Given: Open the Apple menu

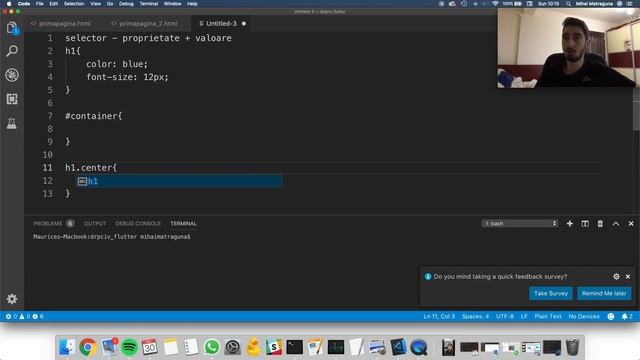Looking at the screenshot, I should [9, 4].
